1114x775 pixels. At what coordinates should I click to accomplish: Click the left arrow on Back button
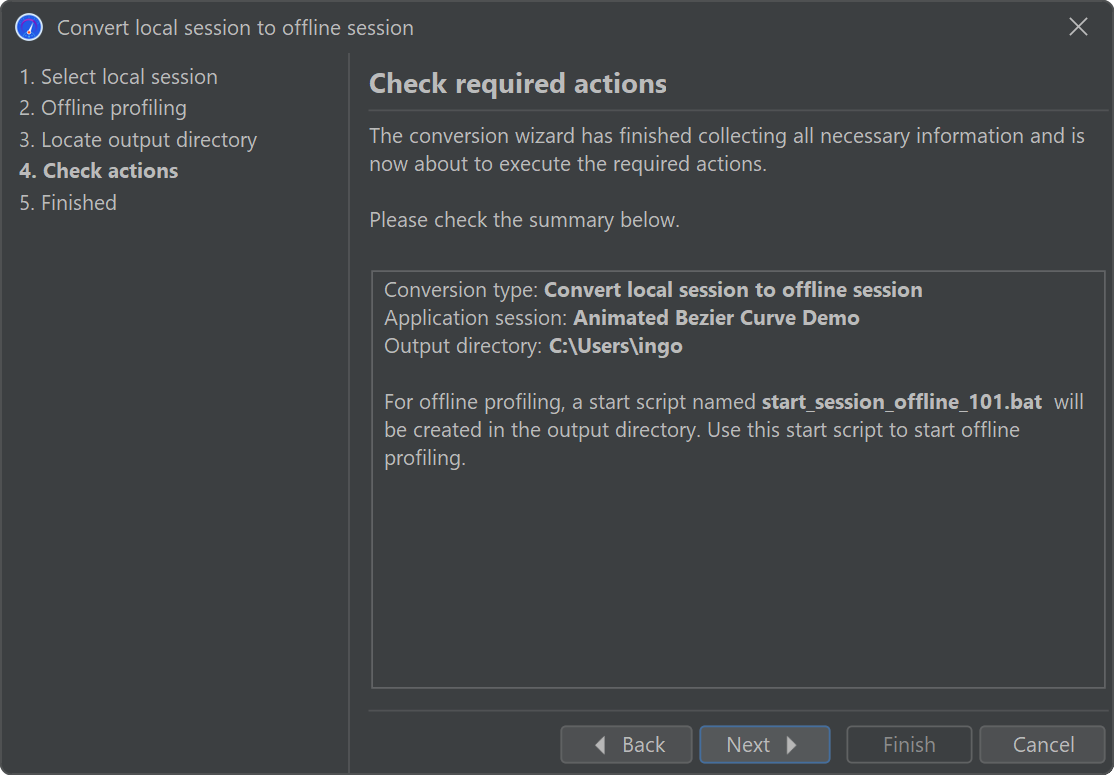600,745
